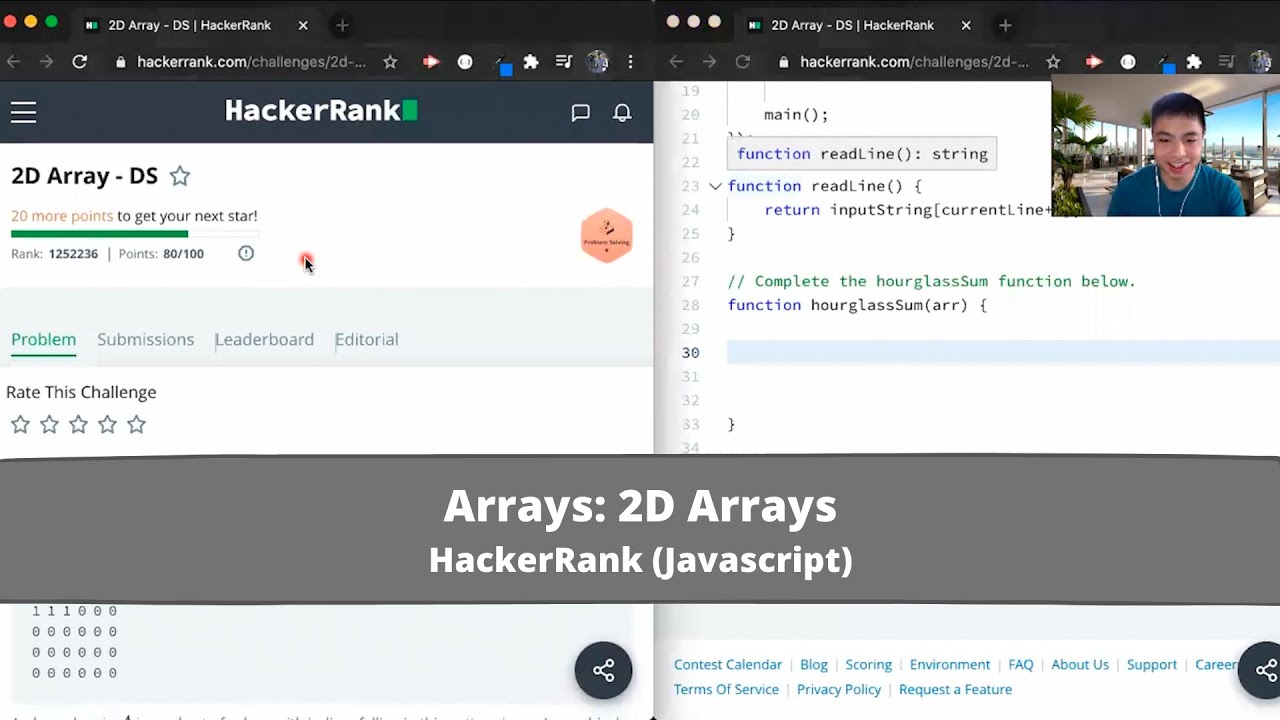Screen dimensions: 1280x720
Task: Open the Blog footer link
Action: (814, 664)
